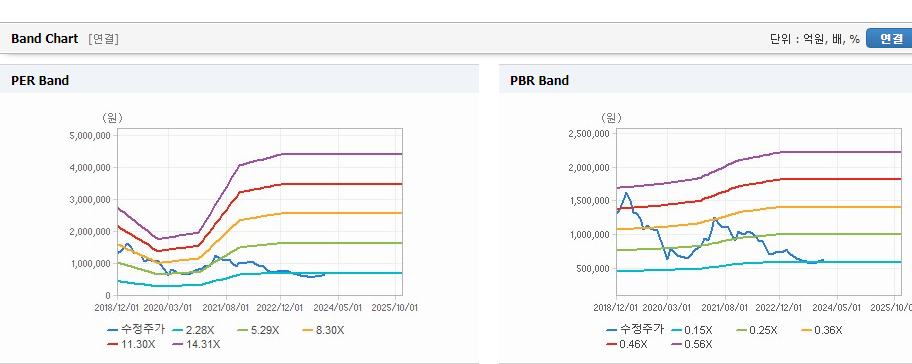Click the PER Band panel title
912x364 pixels.
click(x=40, y=81)
